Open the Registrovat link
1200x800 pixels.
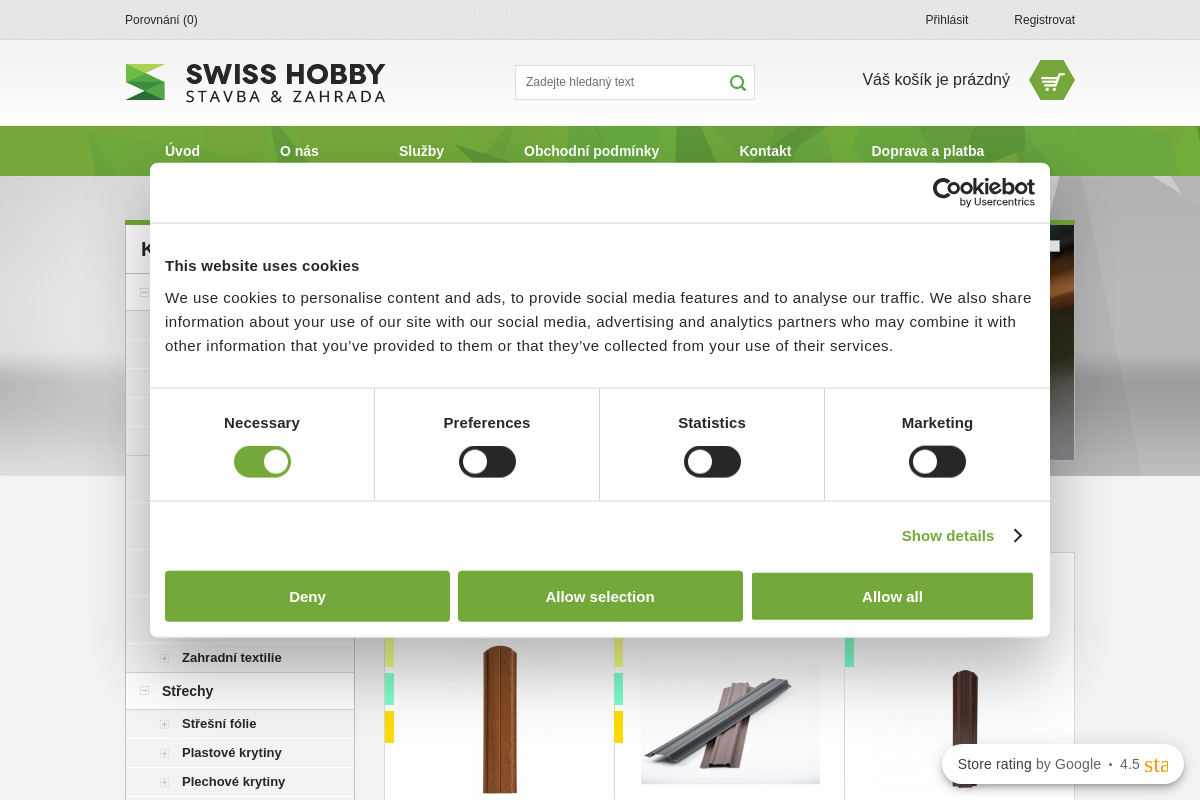(x=1044, y=19)
